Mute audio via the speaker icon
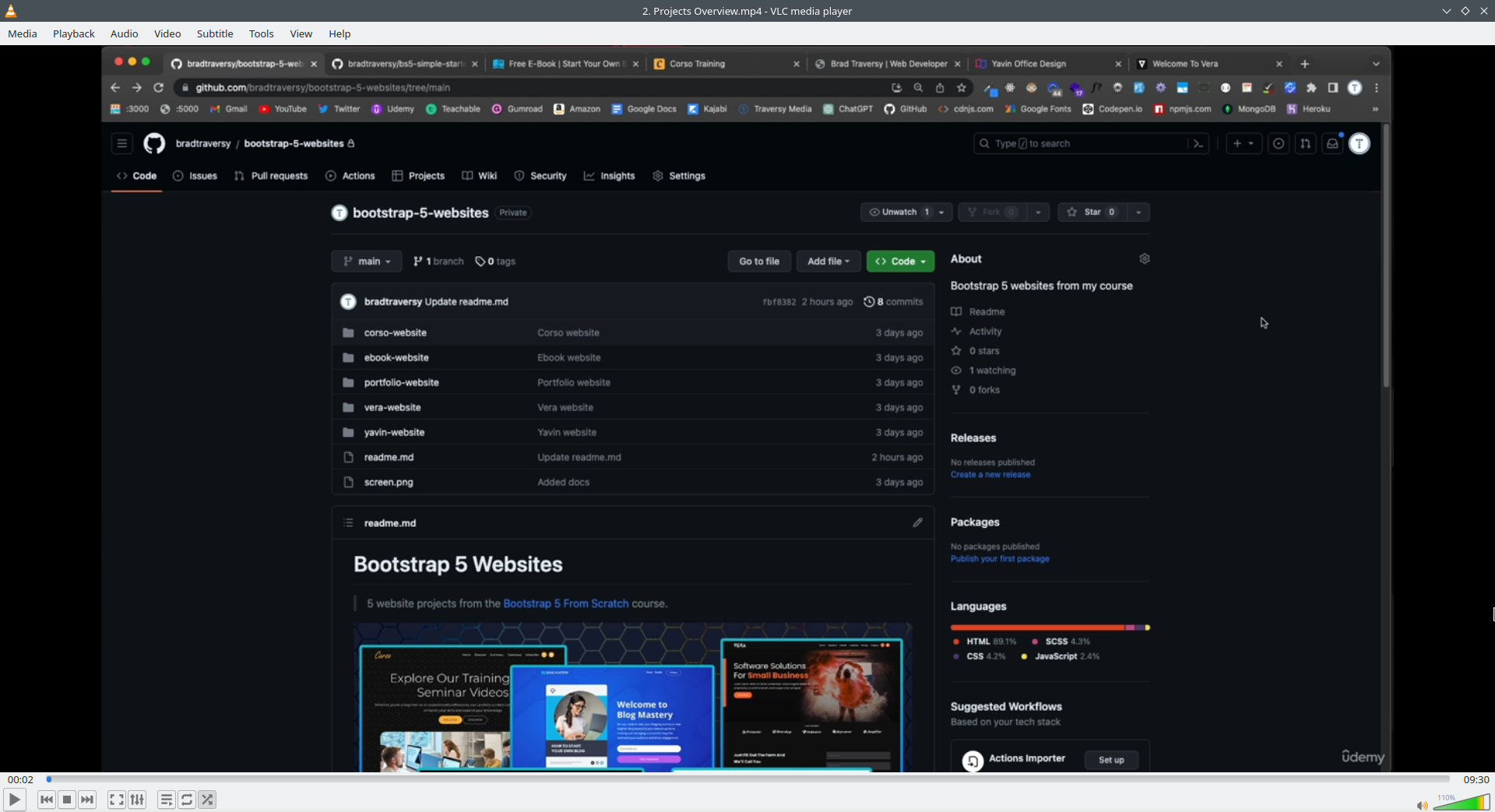The image size is (1495, 812). [1422, 805]
